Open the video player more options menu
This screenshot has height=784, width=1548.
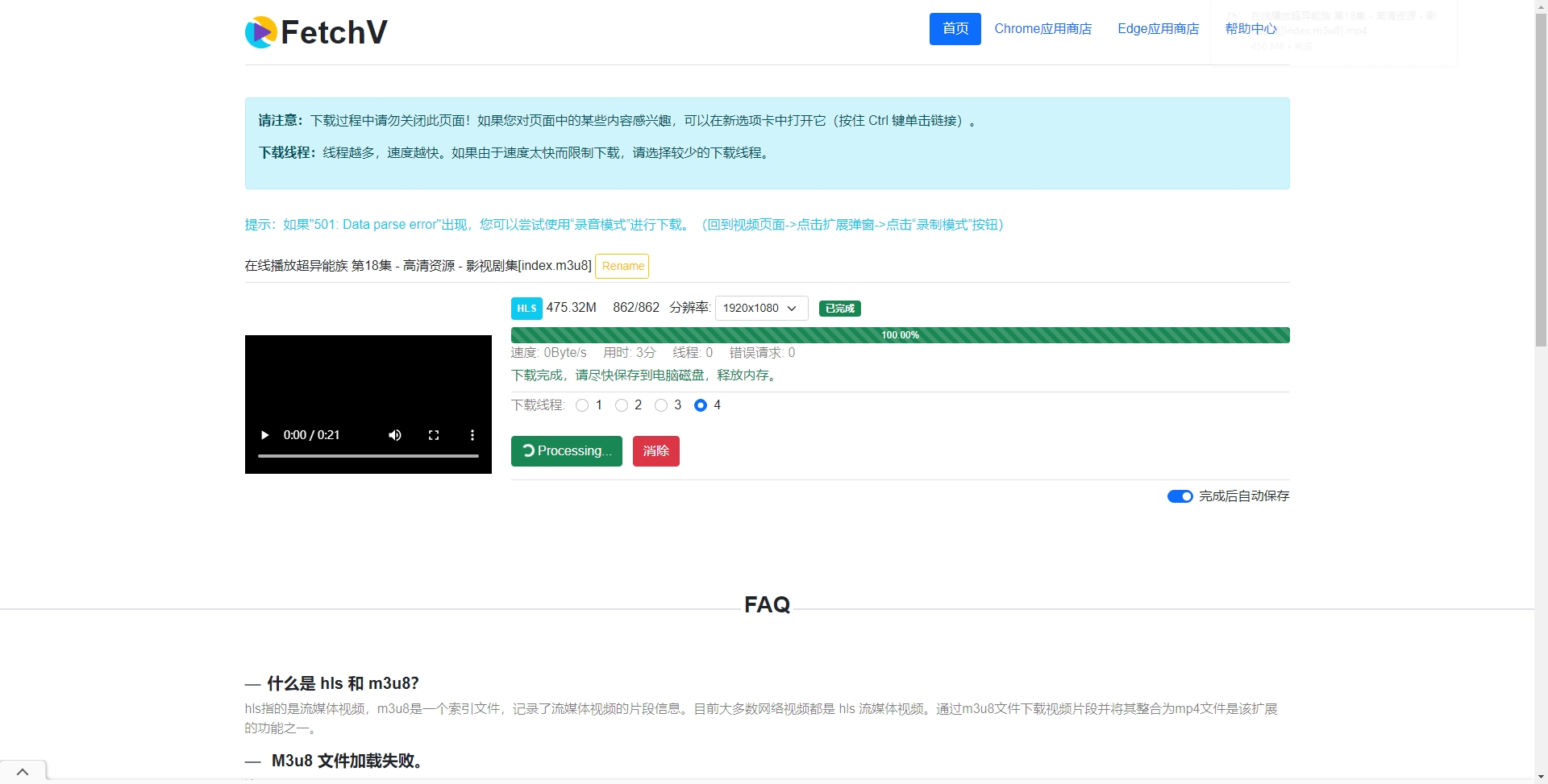(472, 435)
